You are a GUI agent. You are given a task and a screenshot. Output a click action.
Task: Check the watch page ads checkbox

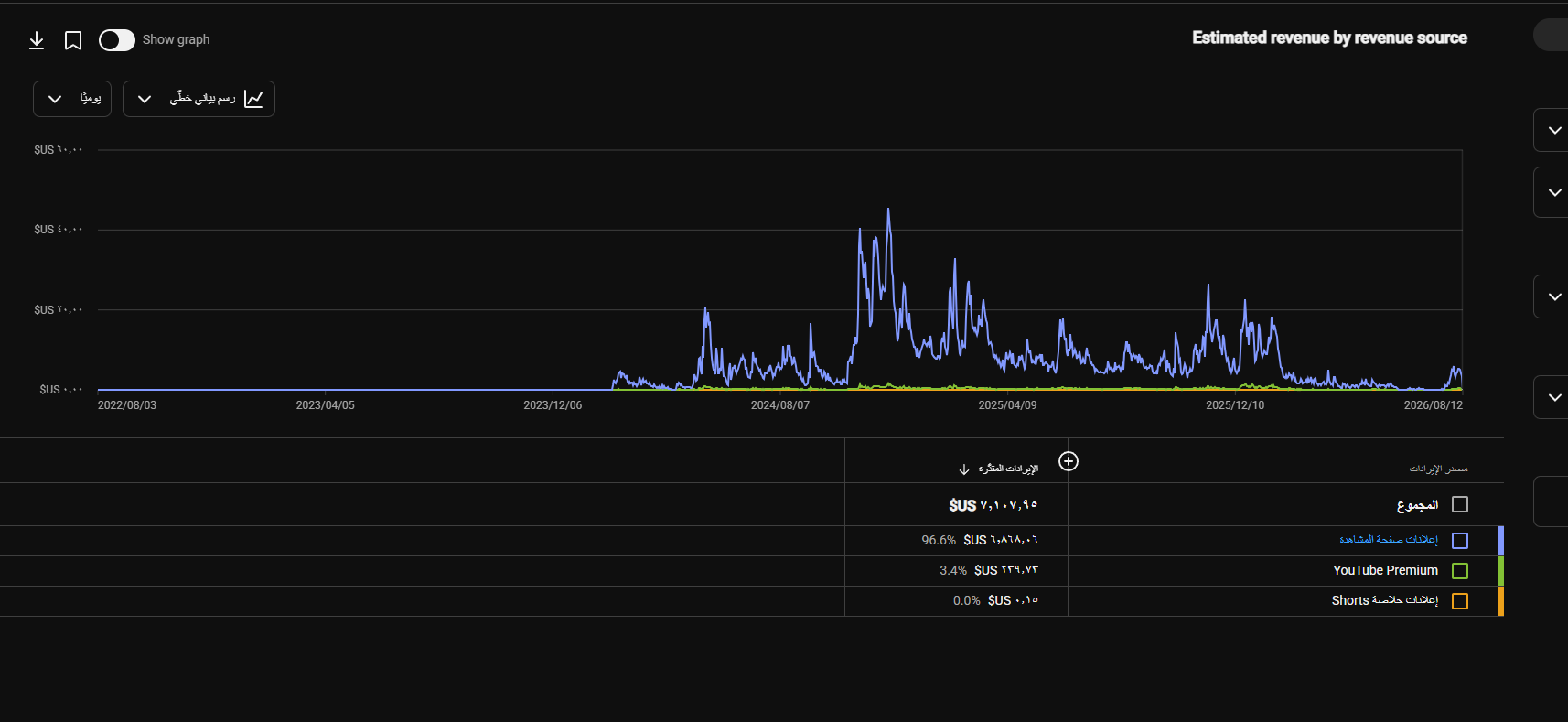[1460, 541]
